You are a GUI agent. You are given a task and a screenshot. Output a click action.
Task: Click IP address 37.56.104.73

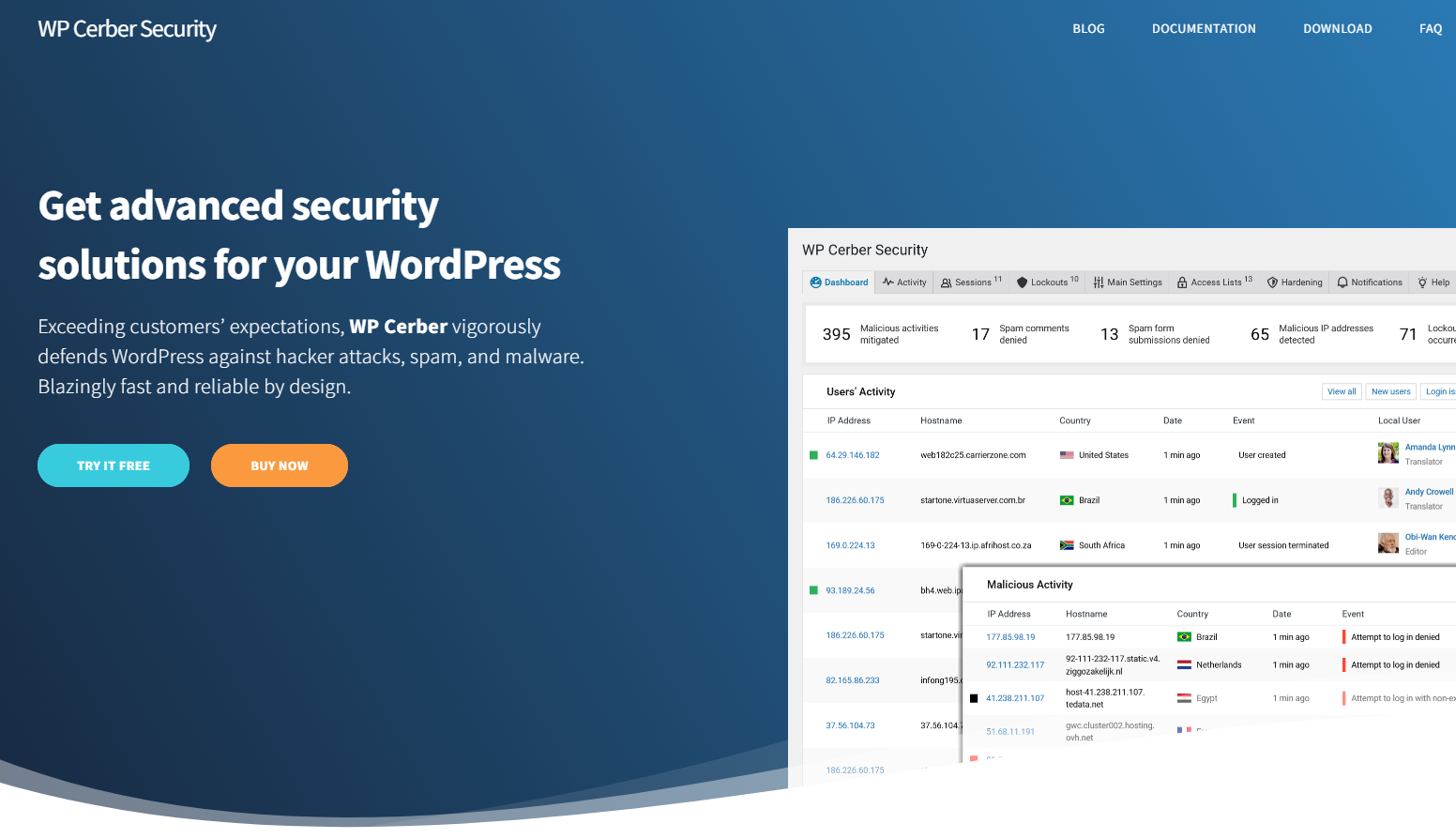point(850,725)
